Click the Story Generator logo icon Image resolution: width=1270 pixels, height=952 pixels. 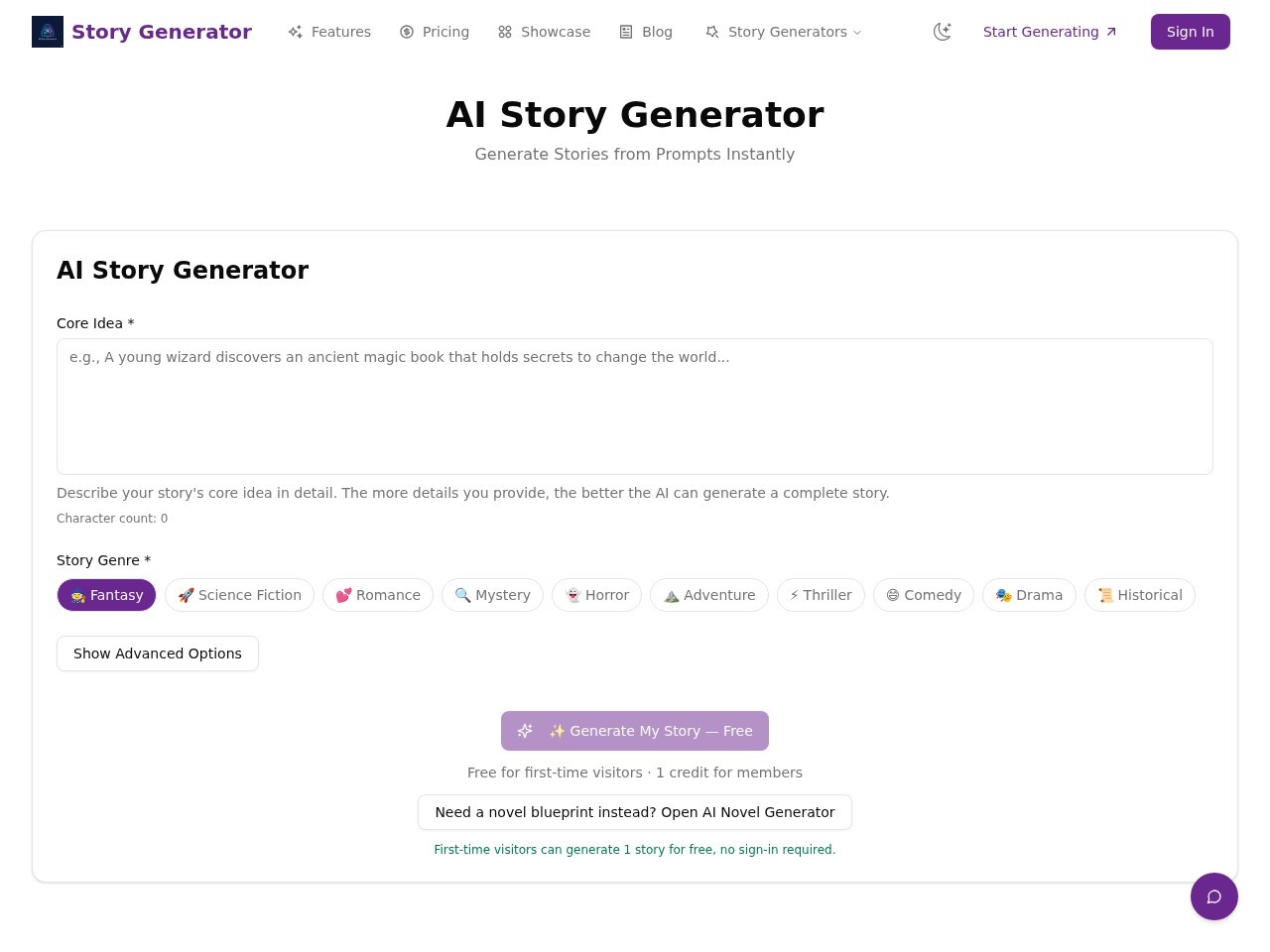pos(48,32)
